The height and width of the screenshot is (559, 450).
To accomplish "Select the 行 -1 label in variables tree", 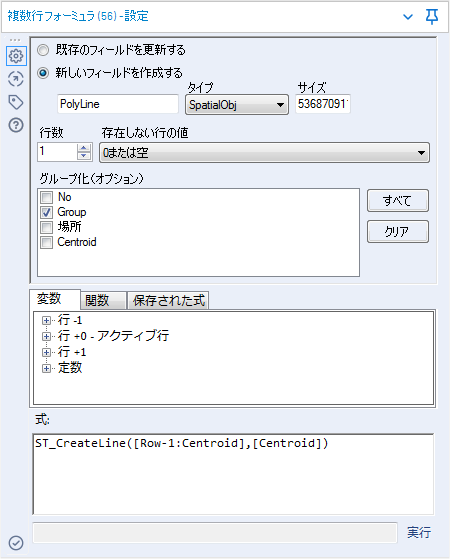I will (70, 320).
